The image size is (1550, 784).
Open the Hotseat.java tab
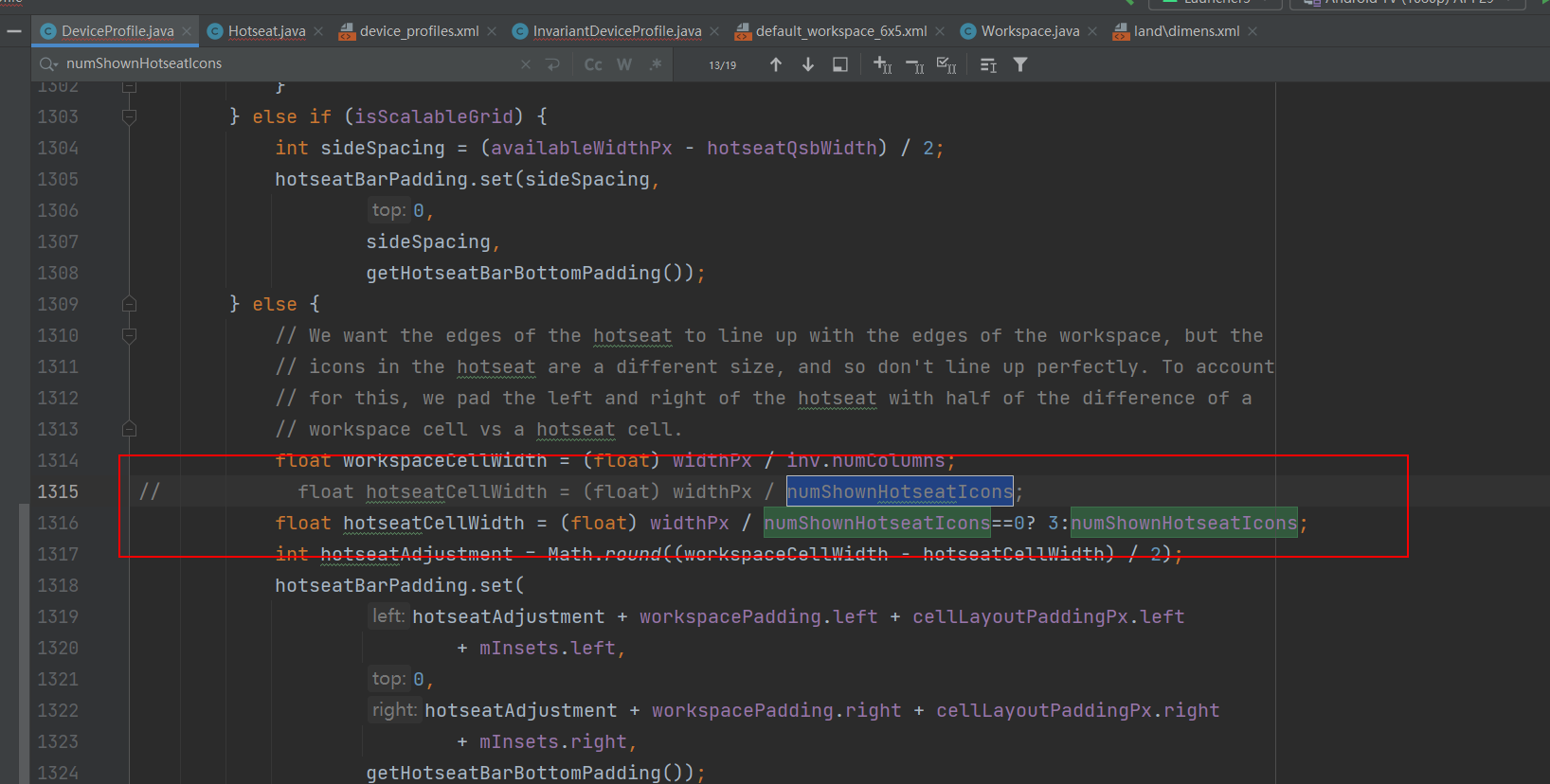coord(266,31)
